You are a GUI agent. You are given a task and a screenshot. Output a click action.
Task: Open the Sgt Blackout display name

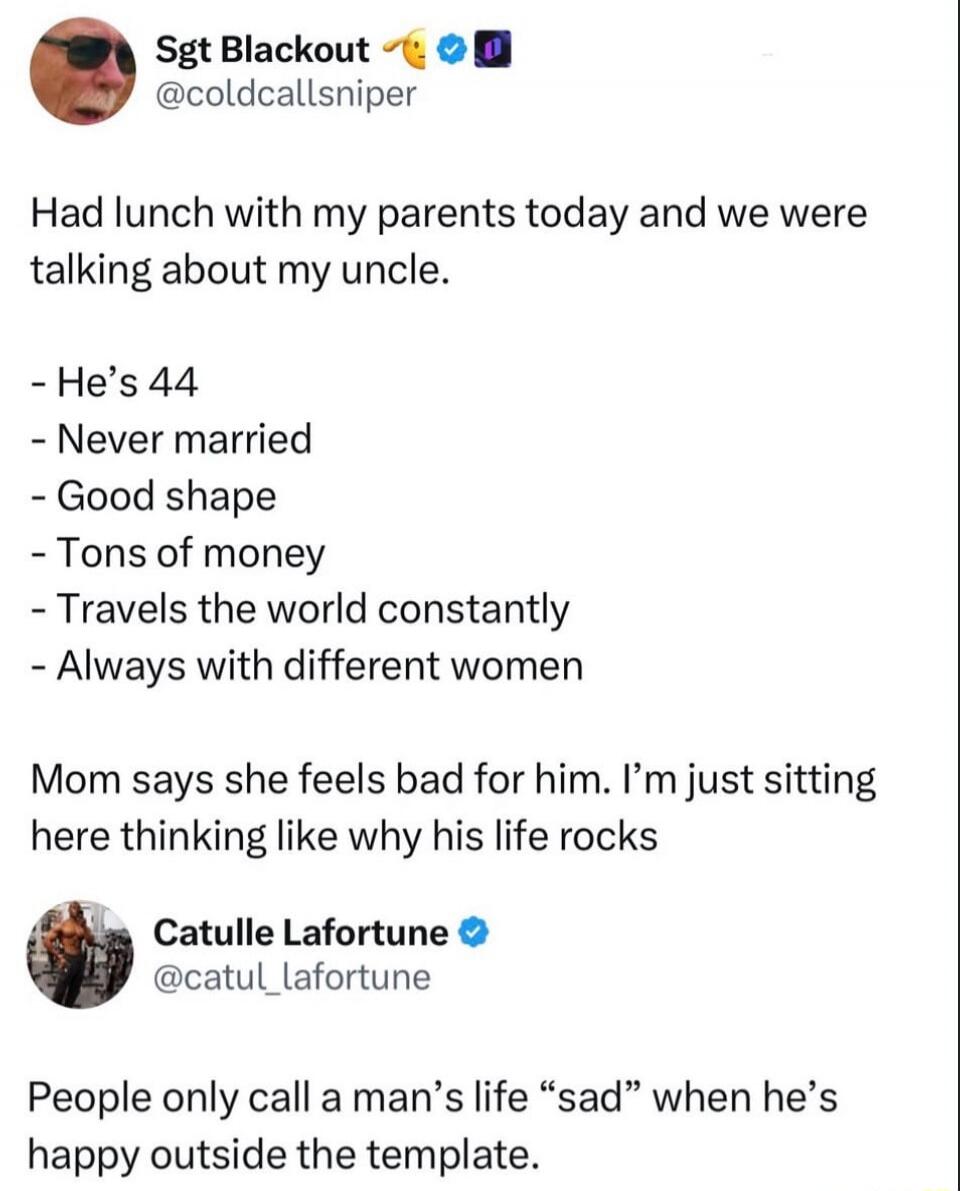point(262,49)
